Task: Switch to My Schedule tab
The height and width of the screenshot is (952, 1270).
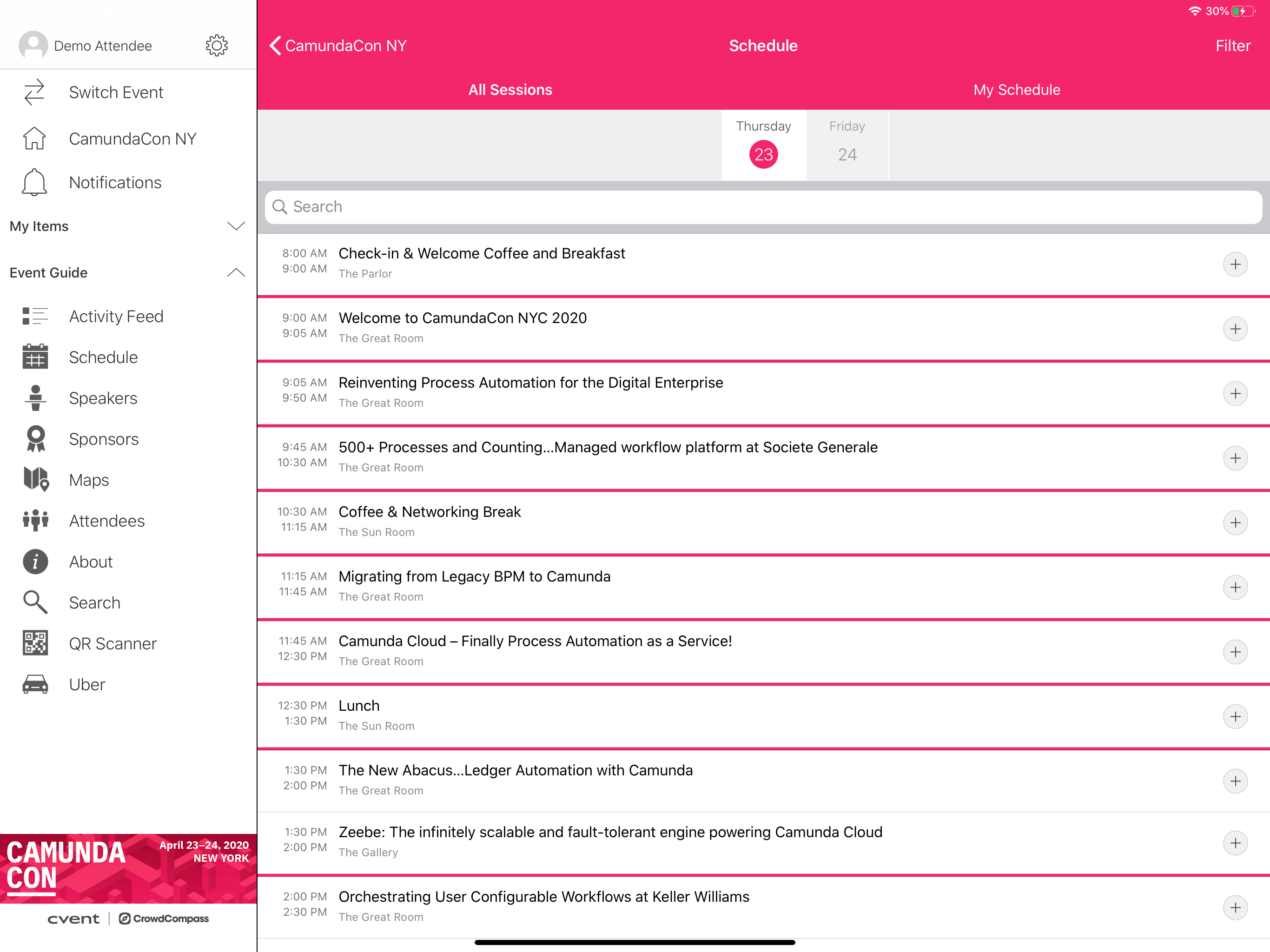Action: coord(1016,90)
